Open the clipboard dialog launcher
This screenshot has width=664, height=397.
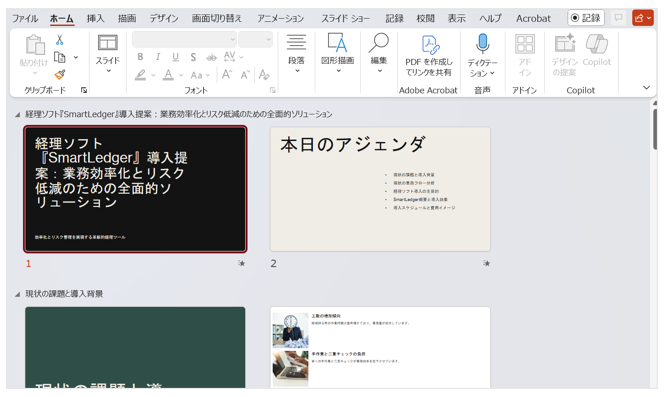[84, 90]
